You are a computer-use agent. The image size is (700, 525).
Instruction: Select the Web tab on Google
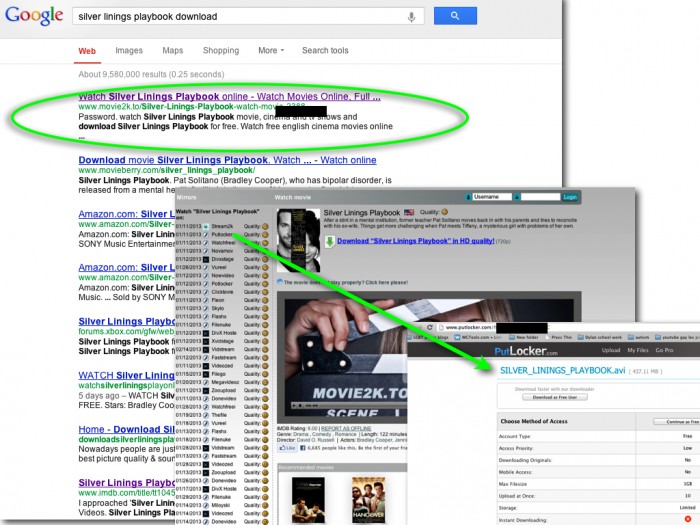(87, 51)
